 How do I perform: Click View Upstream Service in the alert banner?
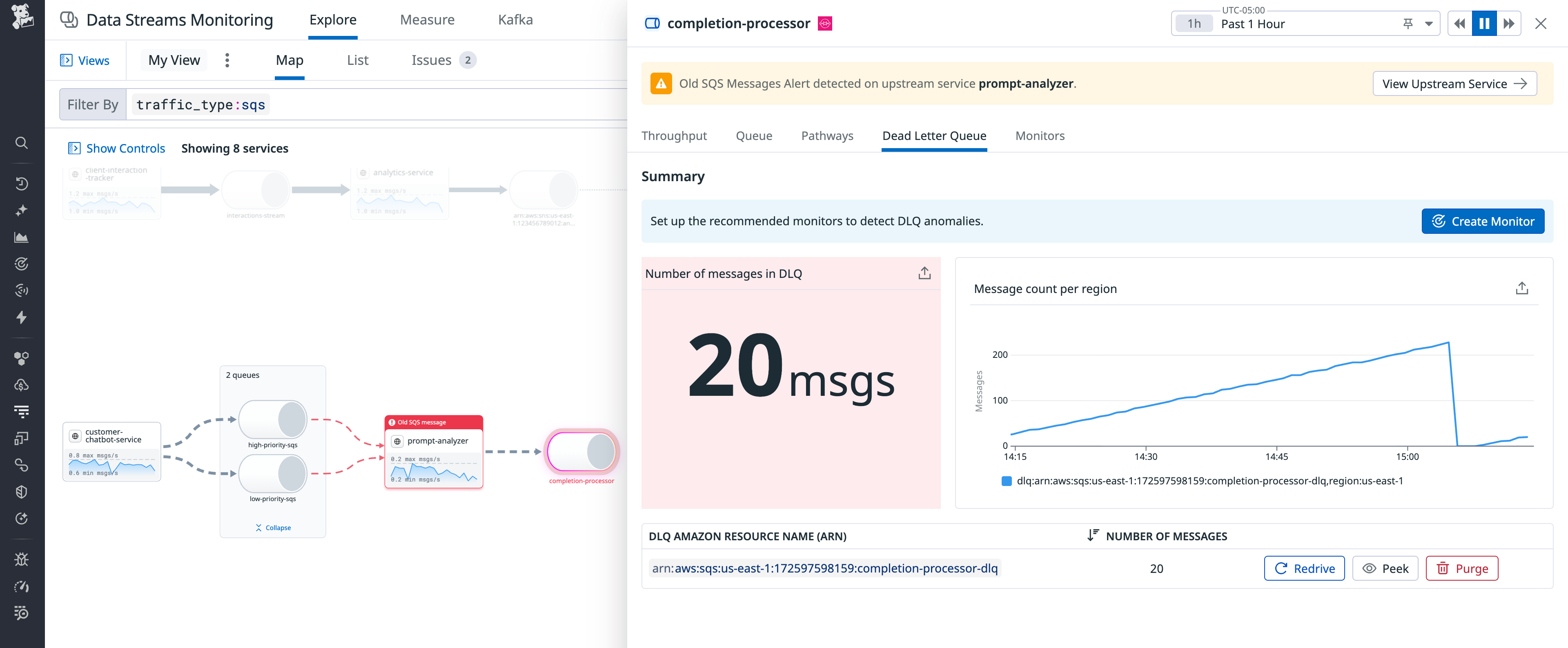(x=1454, y=83)
